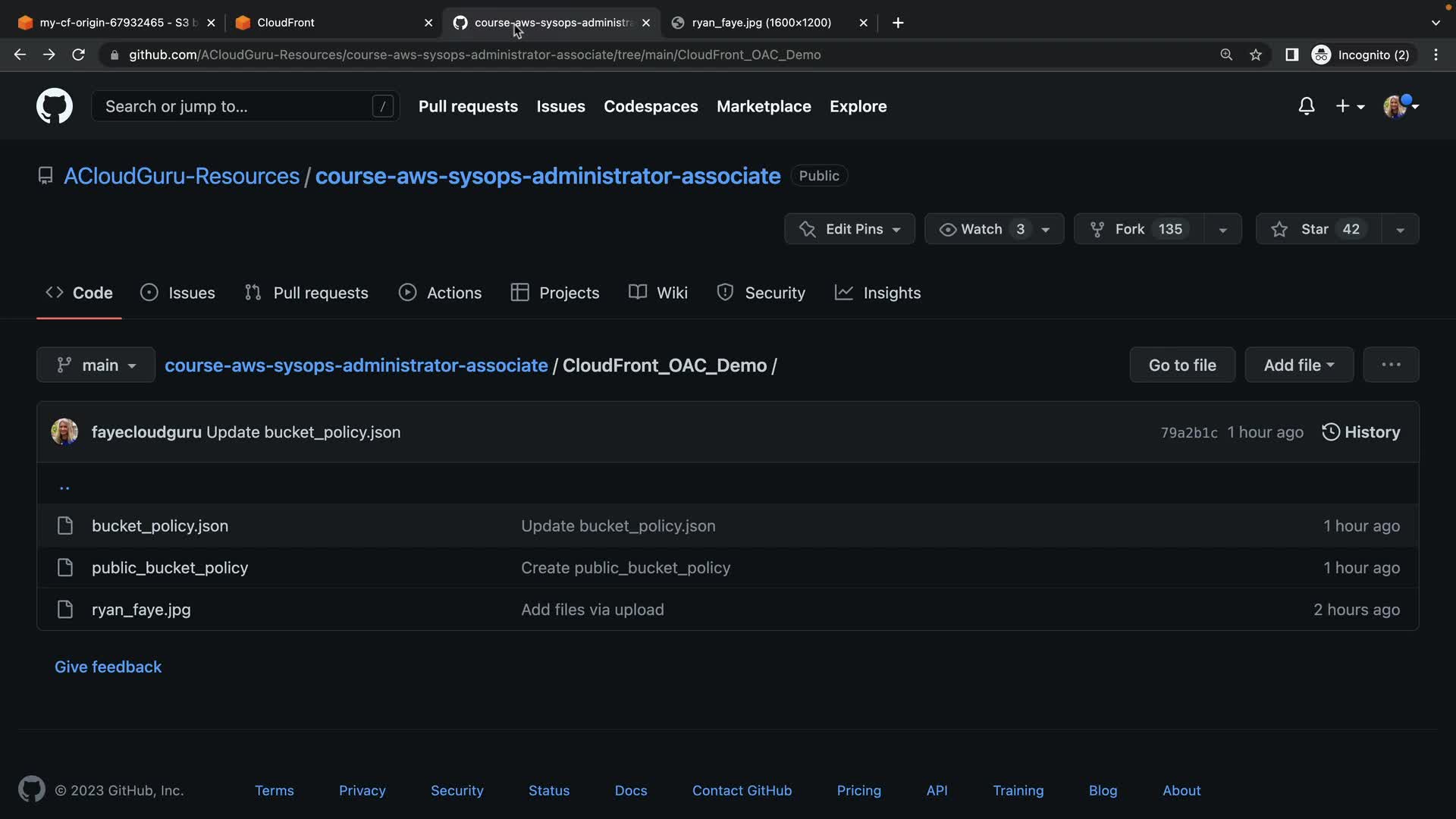Click the browser zoom magnifier icon
The height and width of the screenshot is (819, 1456).
(x=1226, y=55)
